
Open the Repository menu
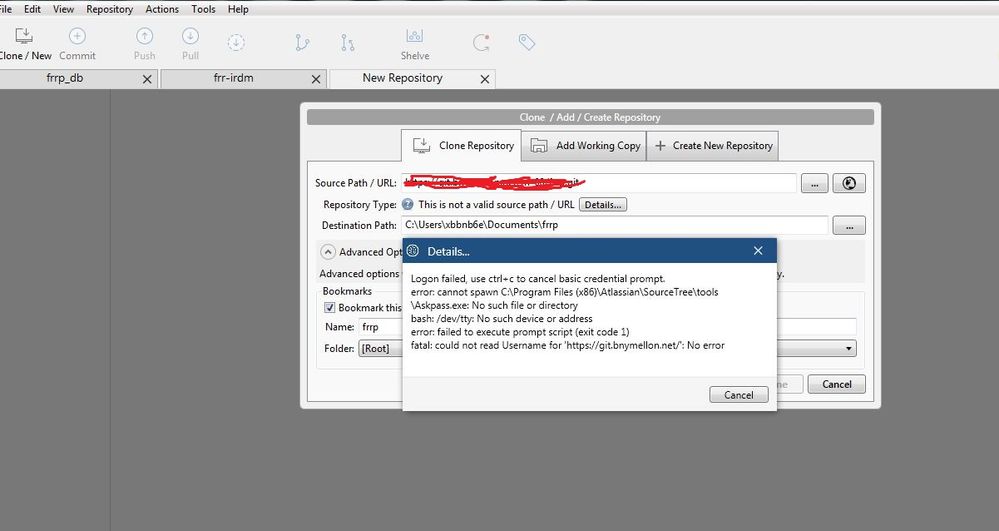(x=110, y=9)
